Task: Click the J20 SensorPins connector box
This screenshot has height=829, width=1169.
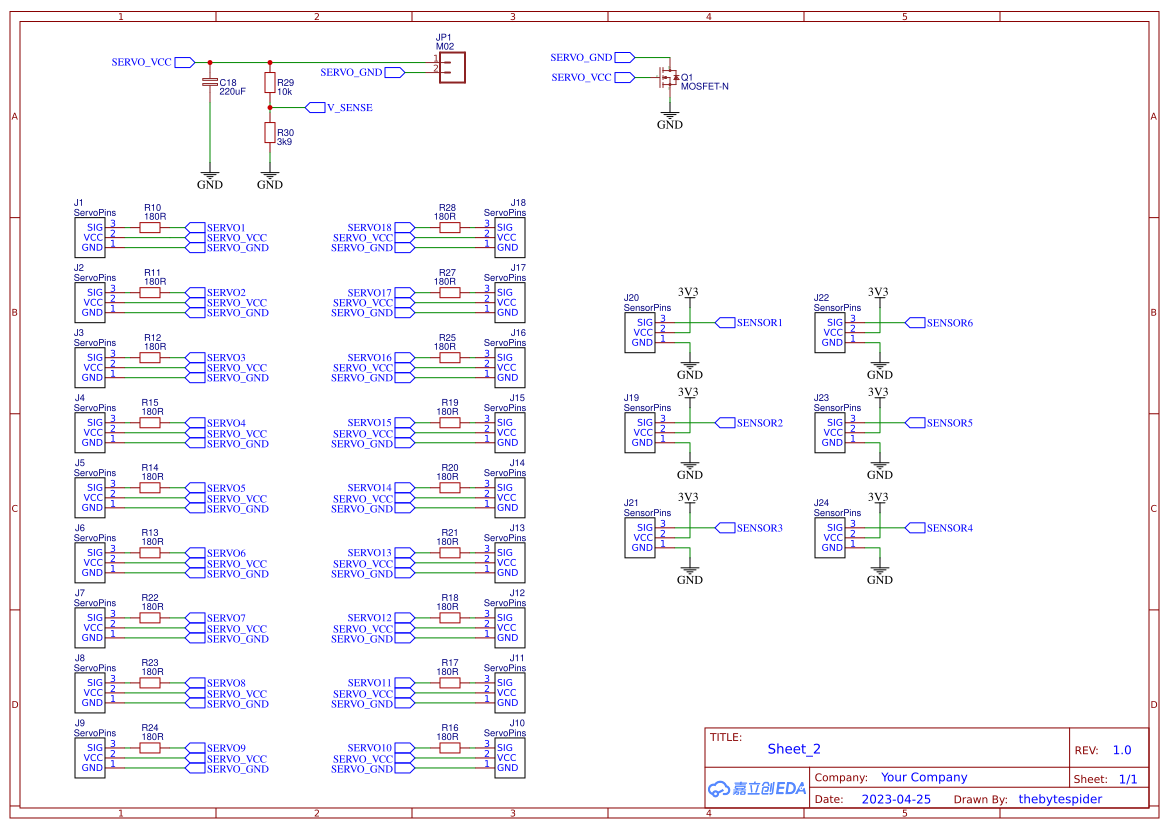Action: [x=640, y=332]
